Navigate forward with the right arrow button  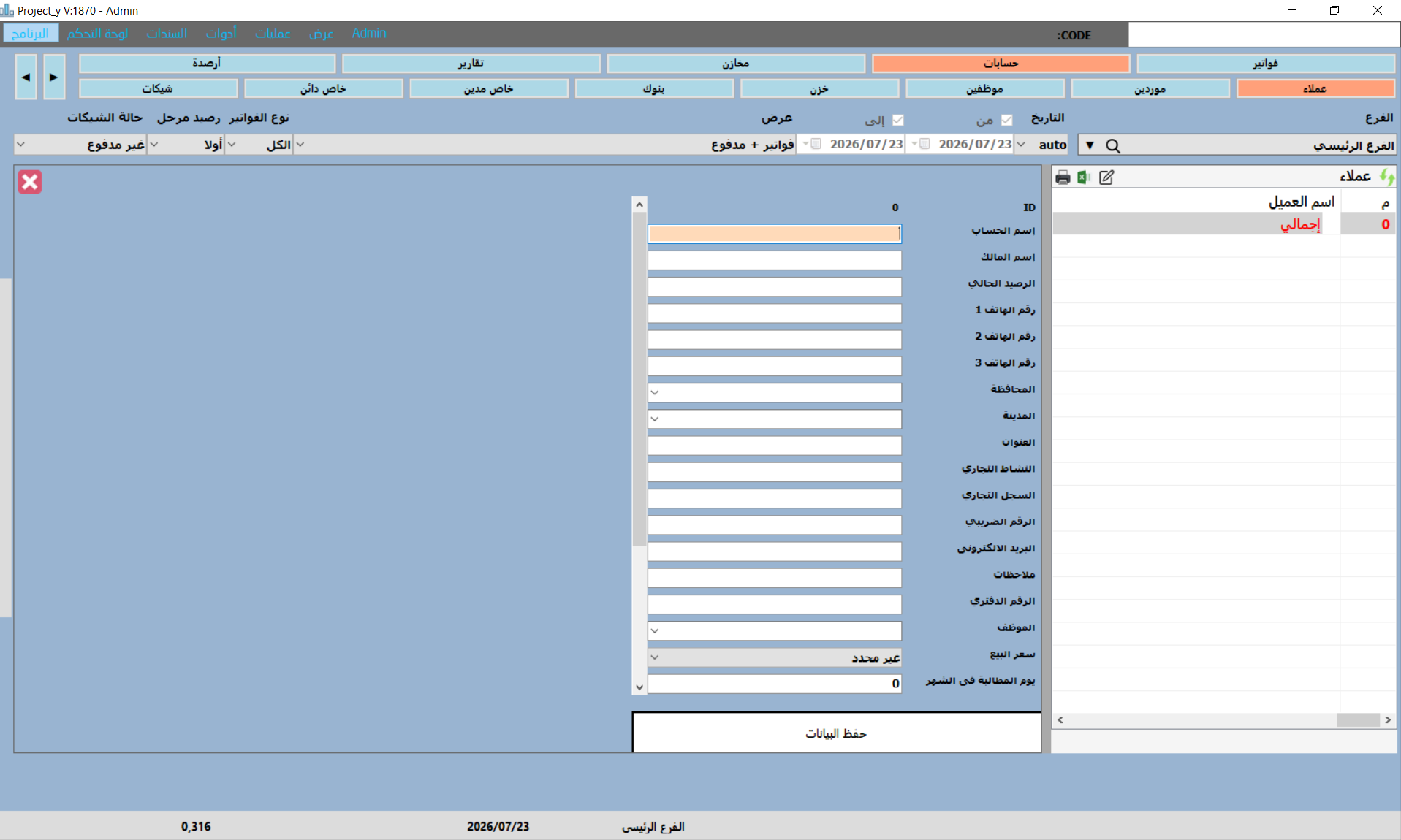pyautogui.click(x=54, y=77)
